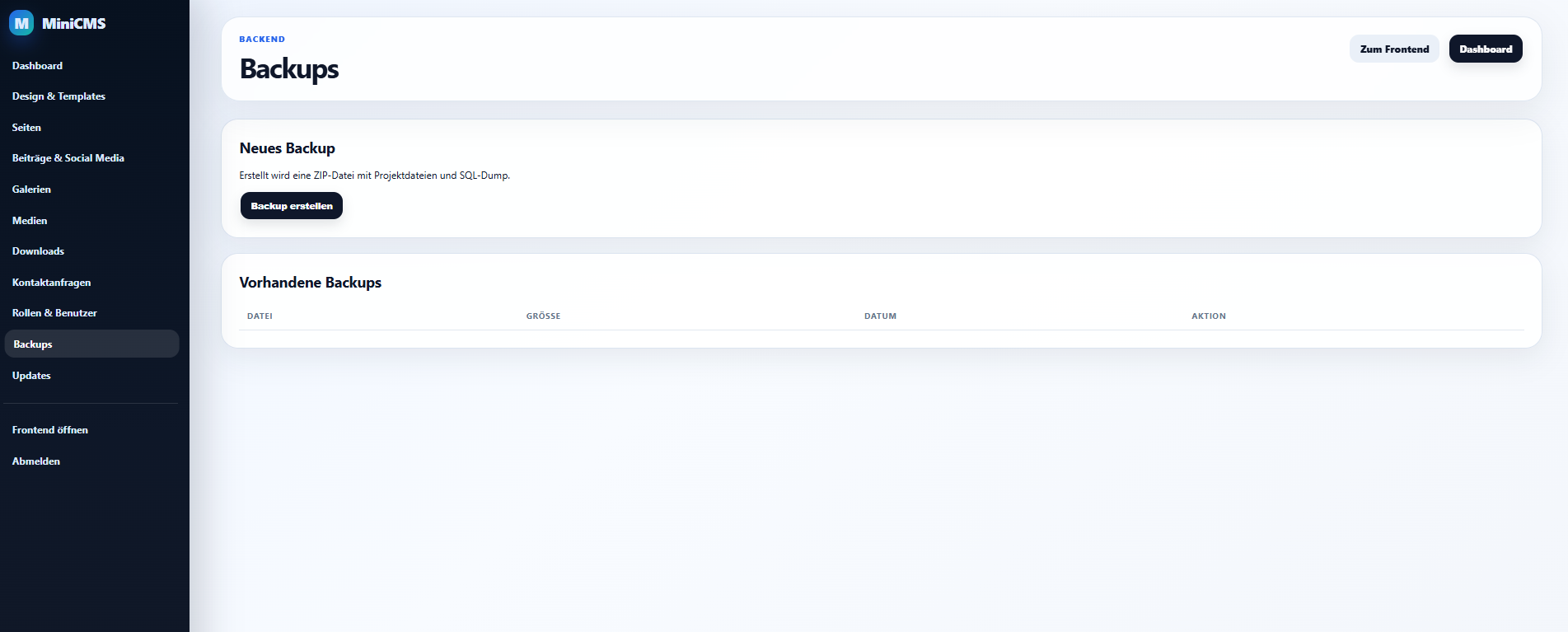Image resolution: width=1568 pixels, height=632 pixels.
Task: Click the MiniCMS brand name
Action: (x=73, y=24)
